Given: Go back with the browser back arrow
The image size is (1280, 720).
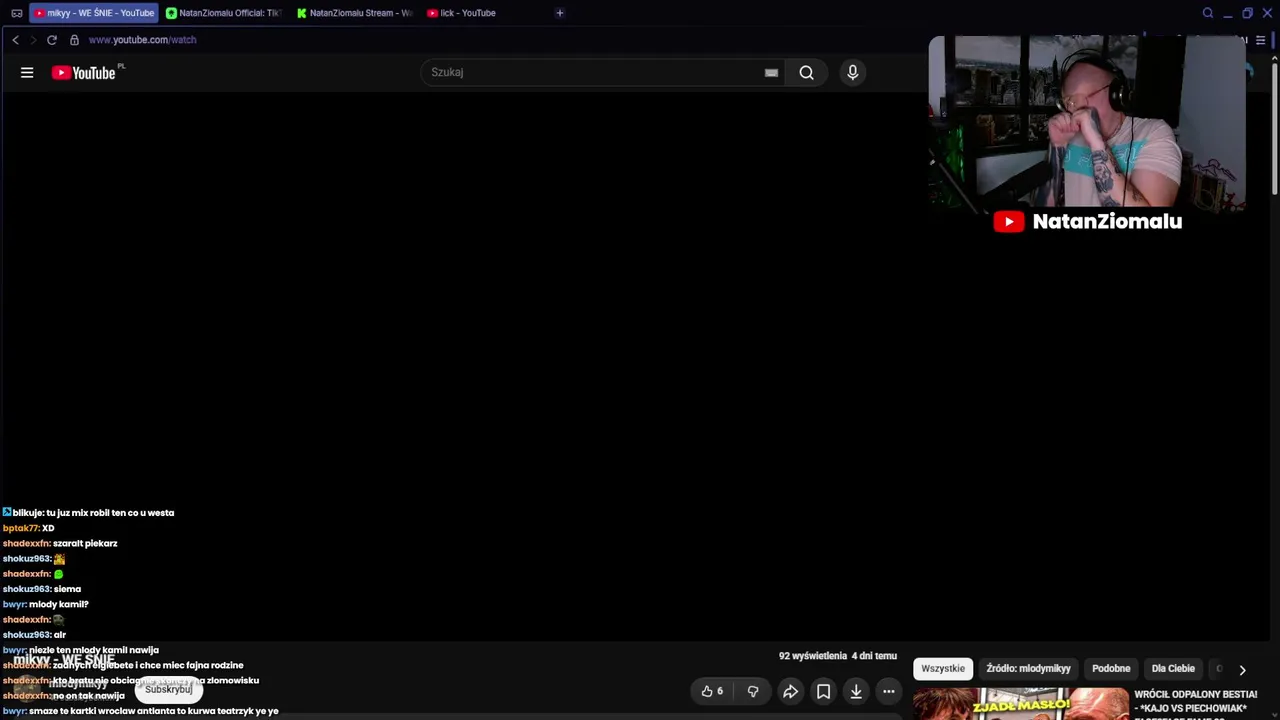Looking at the screenshot, I should pyautogui.click(x=15, y=40).
